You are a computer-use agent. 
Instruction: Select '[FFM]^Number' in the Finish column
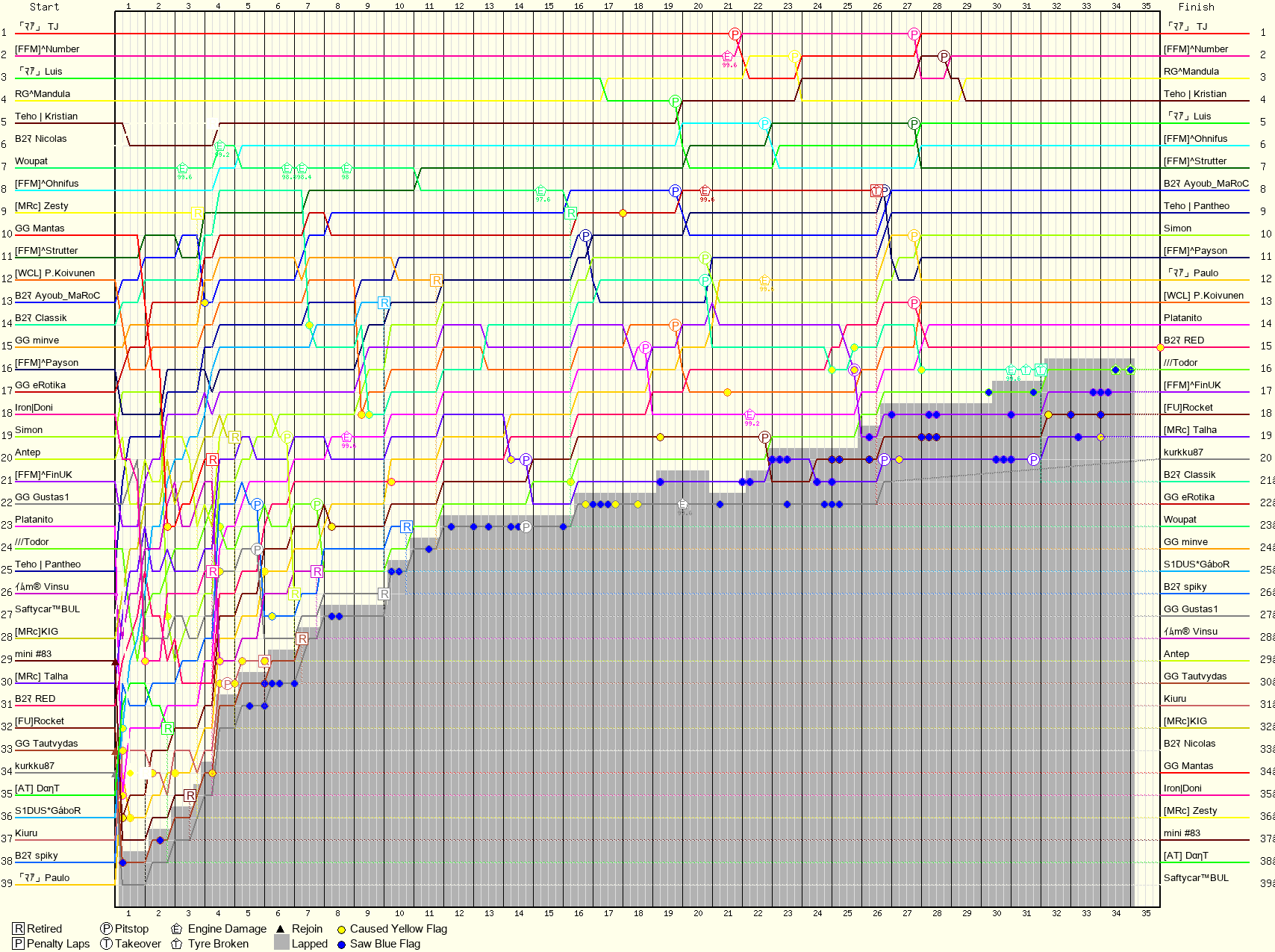coord(1196,49)
